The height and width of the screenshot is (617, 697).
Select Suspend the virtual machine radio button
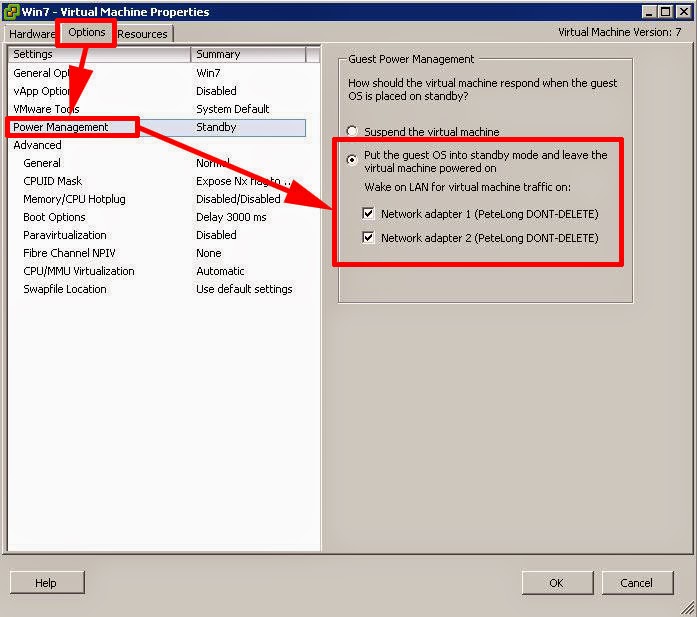(352, 131)
